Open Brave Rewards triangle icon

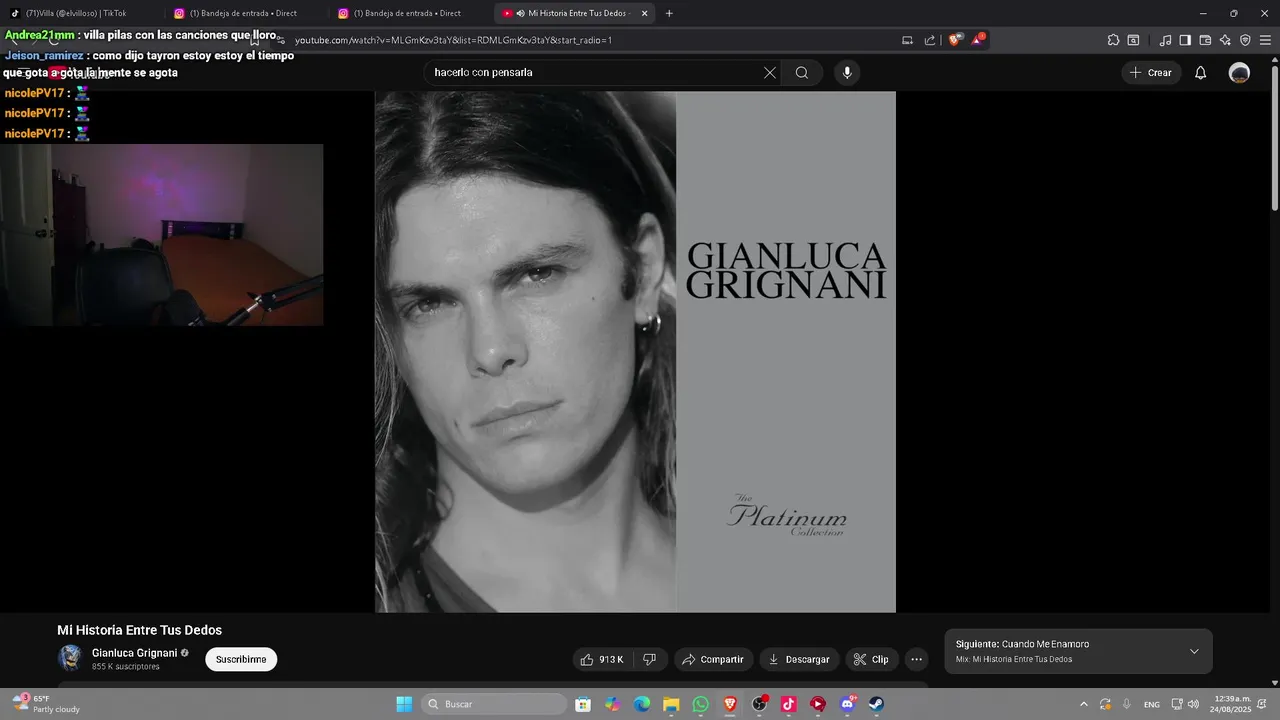click(x=978, y=40)
